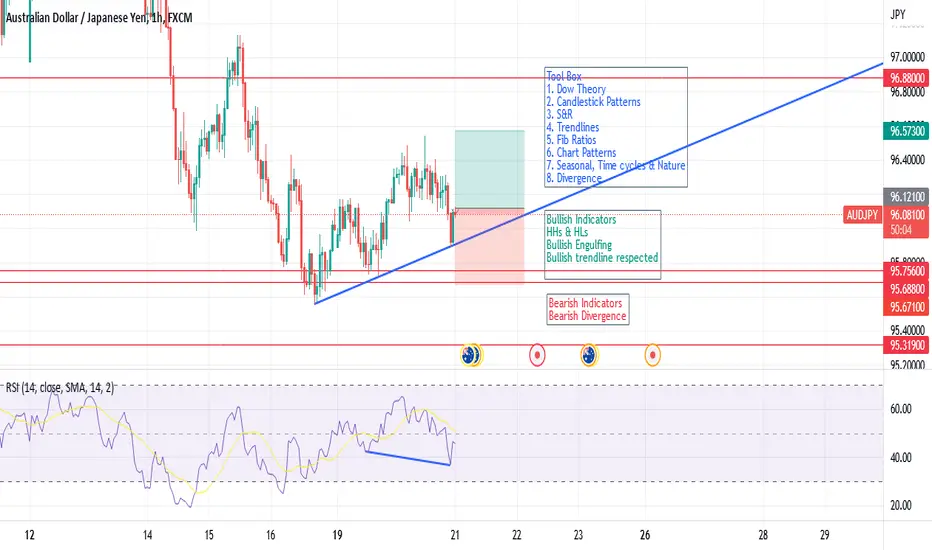Viewport: 932px width, 550px height.
Task: Click the 'Bullish Engulfing' text line
Action: tap(579, 245)
